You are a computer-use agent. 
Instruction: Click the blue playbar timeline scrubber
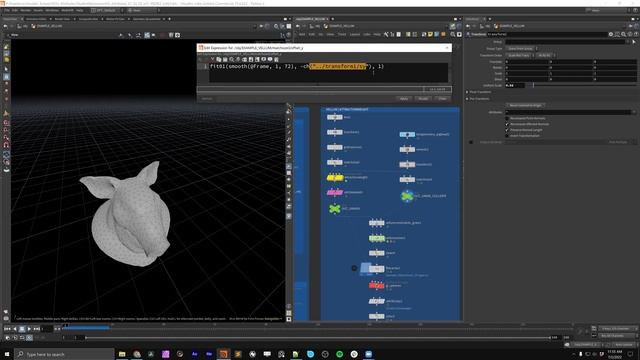pyautogui.click(x=87, y=327)
